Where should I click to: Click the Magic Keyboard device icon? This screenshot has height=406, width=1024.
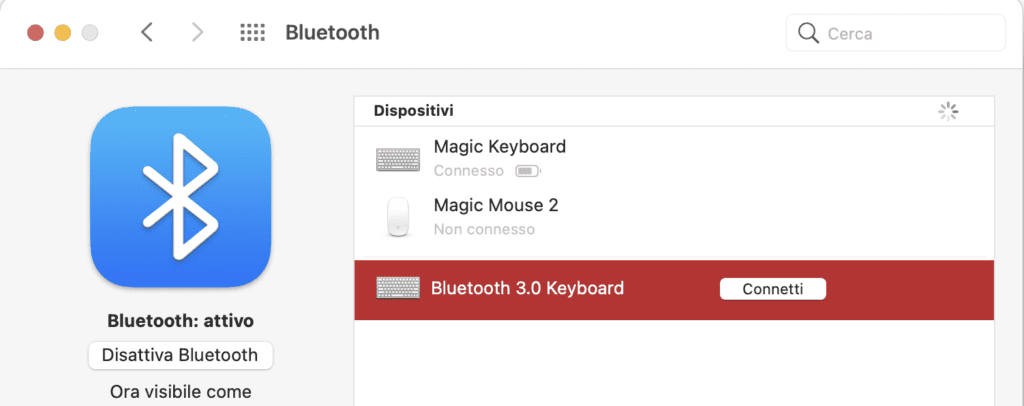point(398,159)
